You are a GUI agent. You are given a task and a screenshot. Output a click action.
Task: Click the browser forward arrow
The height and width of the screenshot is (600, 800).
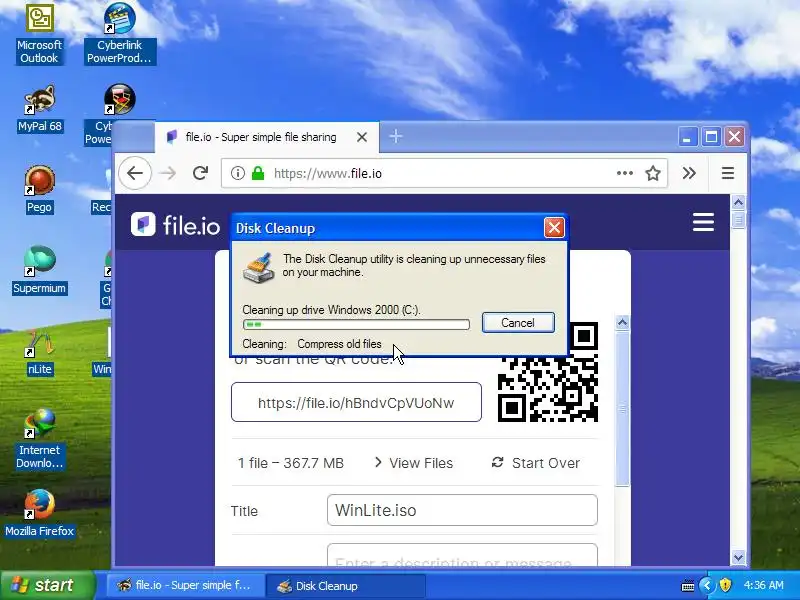click(x=167, y=173)
